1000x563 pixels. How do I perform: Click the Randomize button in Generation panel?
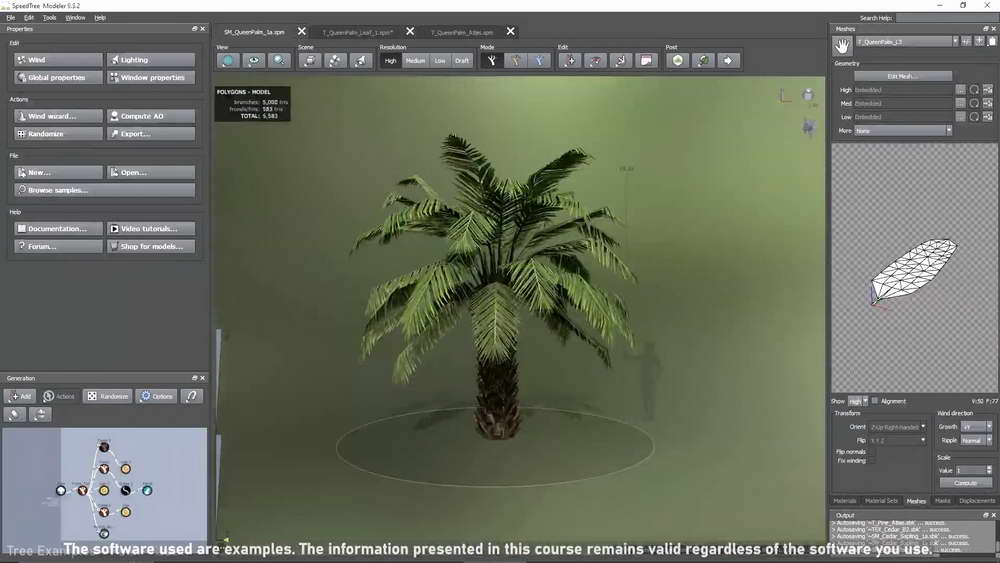(x=108, y=396)
